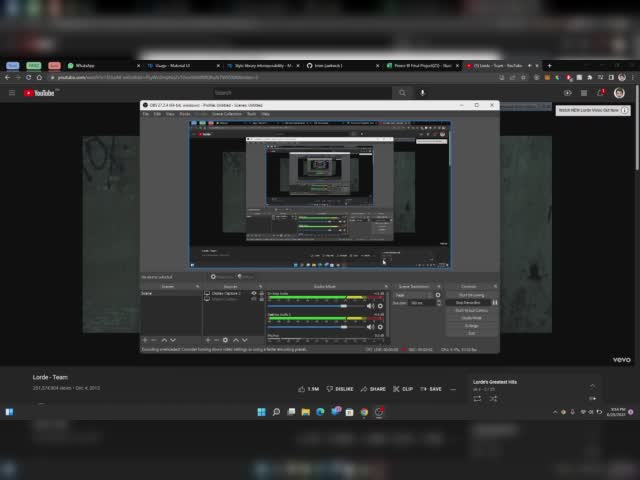Click the YouTube search field
The width and height of the screenshot is (640, 480).
[x=301, y=93]
